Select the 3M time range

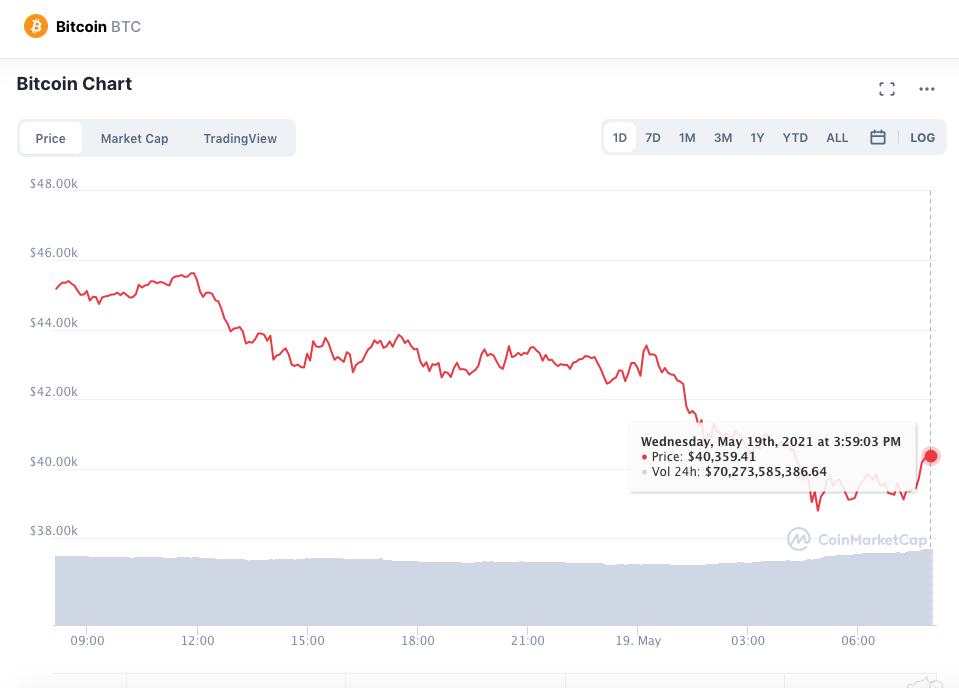pyautogui.click(x=723, y=138)
